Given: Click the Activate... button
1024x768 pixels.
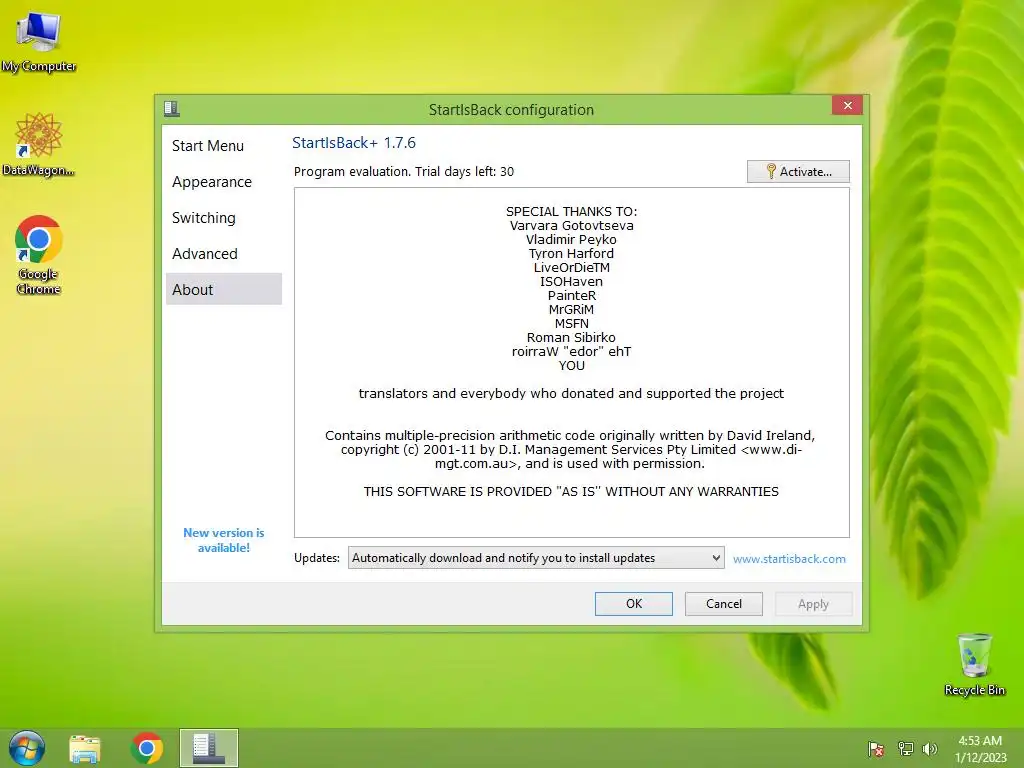Looking at the screenshot, I should 798,171.
